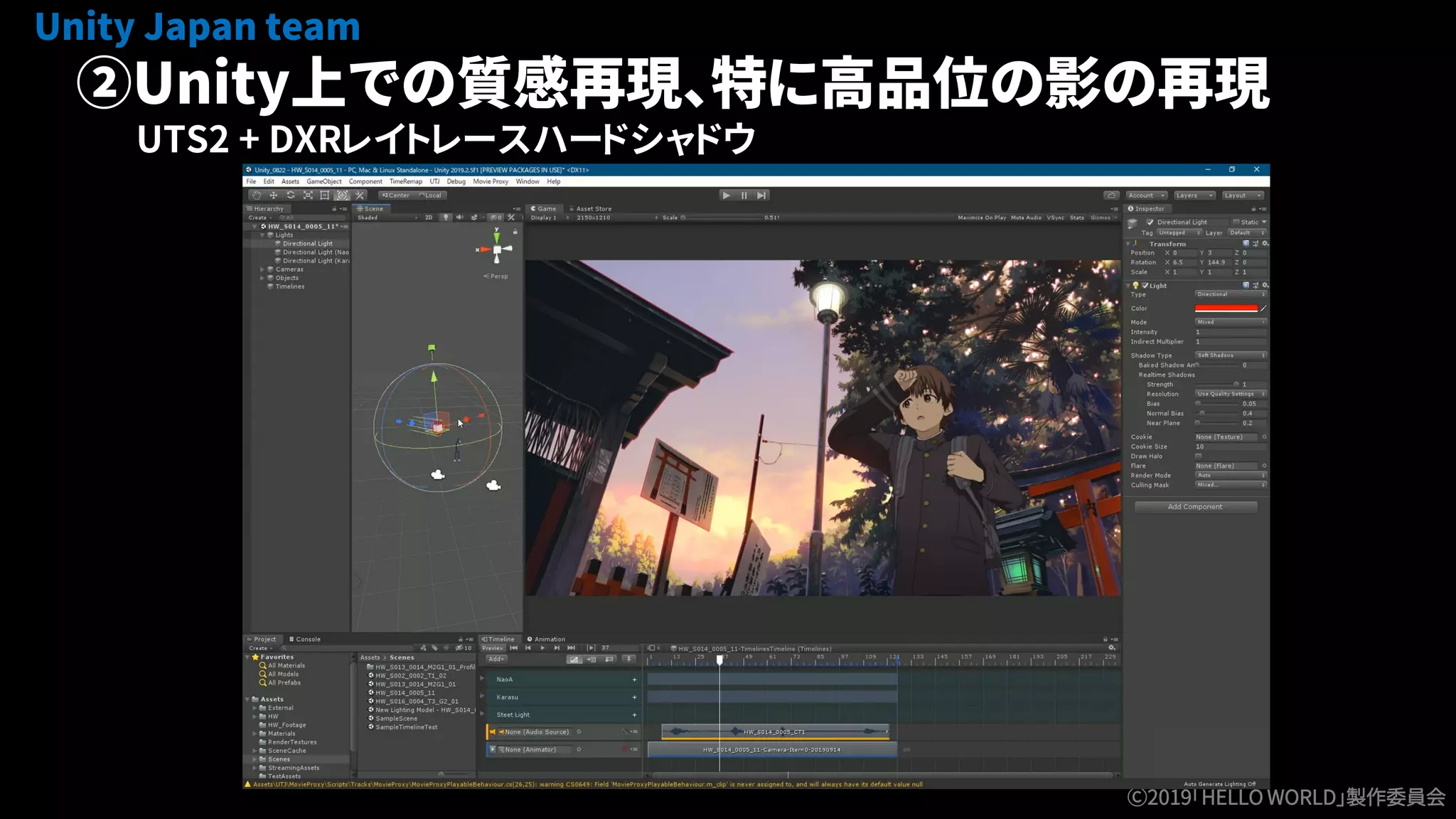Open the TimeRemap menu

[406, 181]
